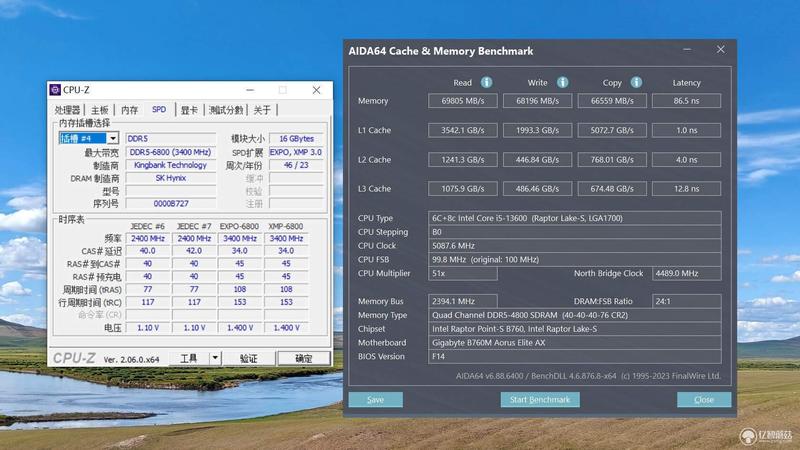Click Memory Copy value 66559 MB/s
The image size is (800, 450).
coord(612,101)
